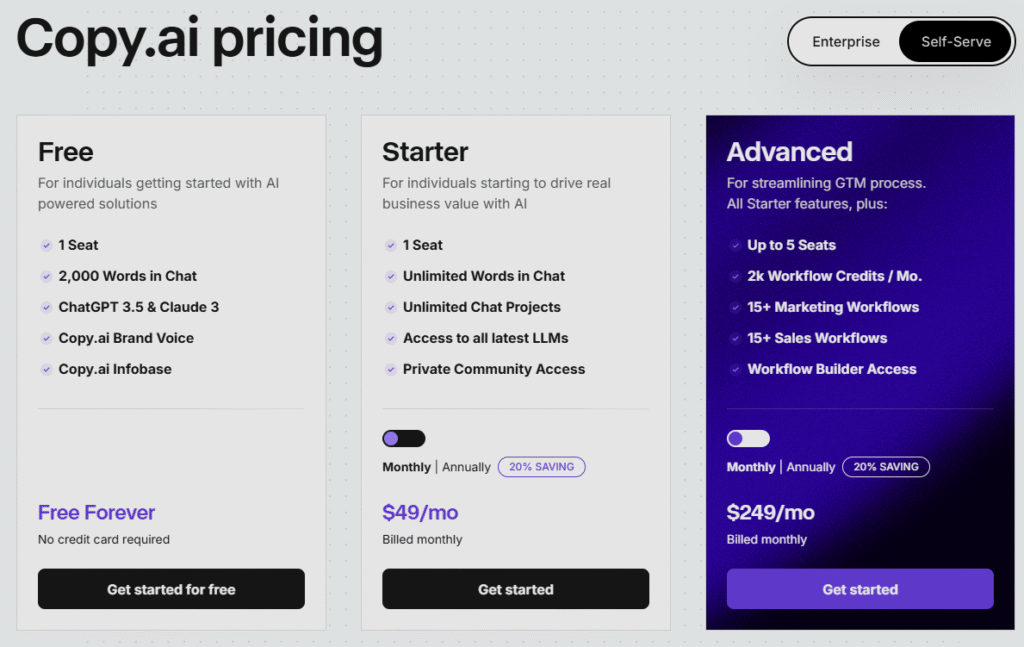1024x647 pixels.
Task: Select Annually label under Starter plan
Action: [466, 467]
